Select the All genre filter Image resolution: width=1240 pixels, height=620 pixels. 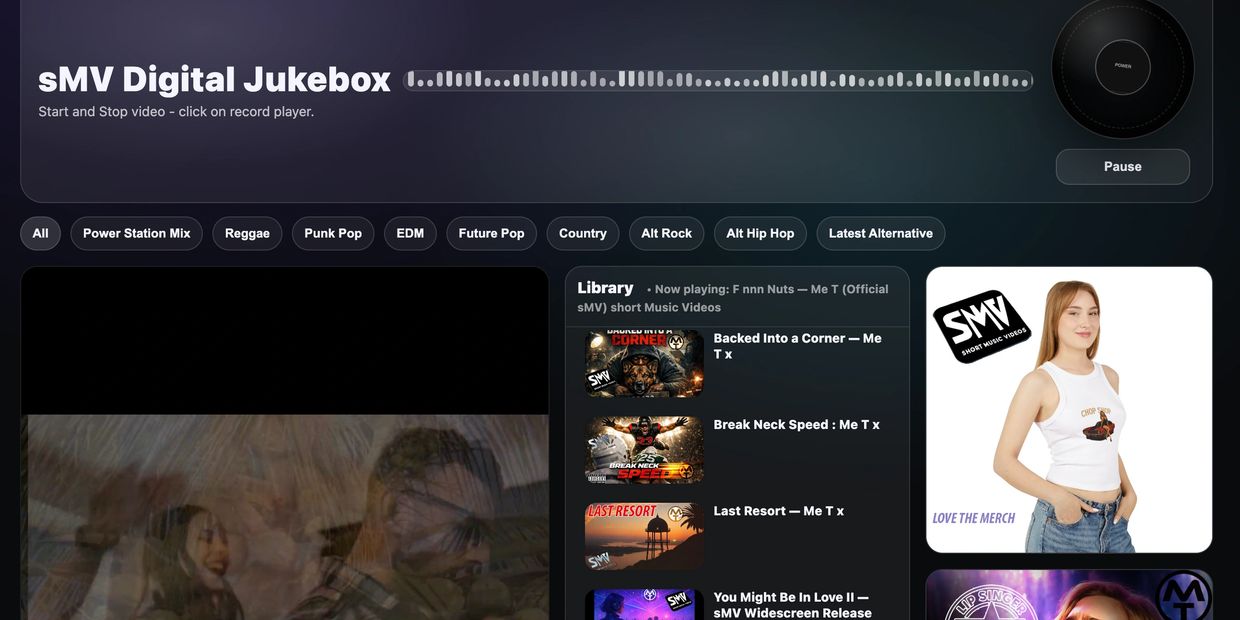40,233
